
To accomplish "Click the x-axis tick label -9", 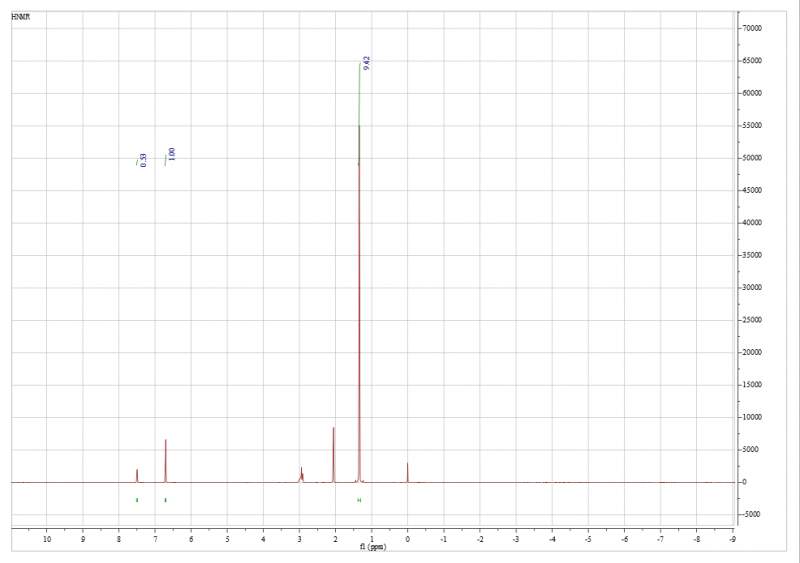I will (x=732, y=539).
